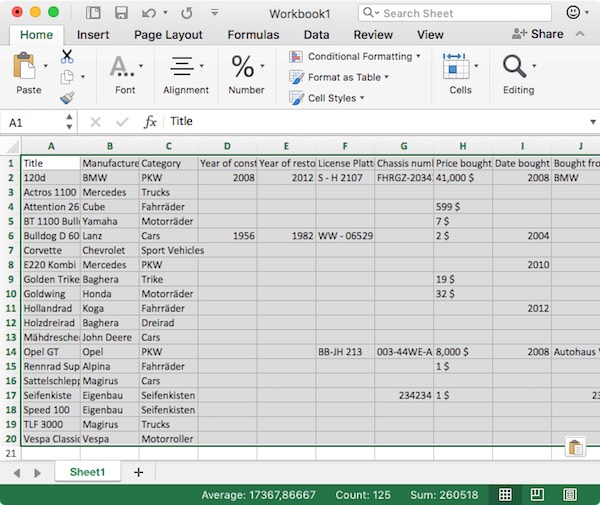The image size is (600, 505).
Task: Open the Paste options dropdown arrow
Action: click(x=46, y=66)
